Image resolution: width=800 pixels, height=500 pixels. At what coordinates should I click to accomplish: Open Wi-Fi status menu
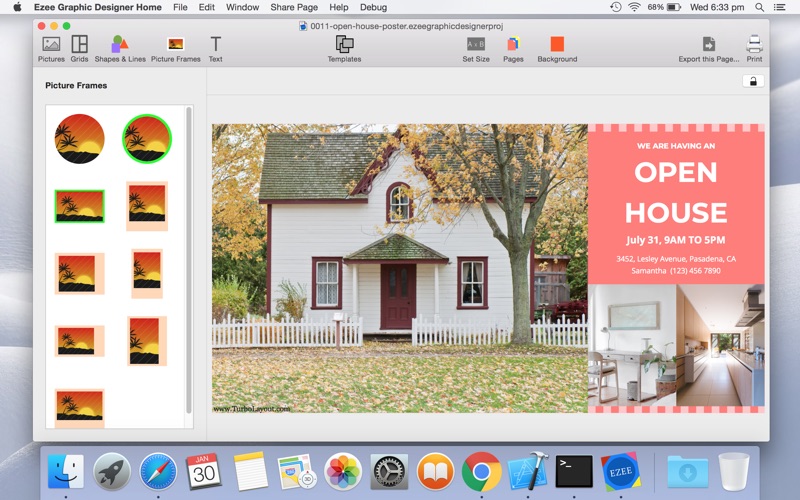point(634,7)
